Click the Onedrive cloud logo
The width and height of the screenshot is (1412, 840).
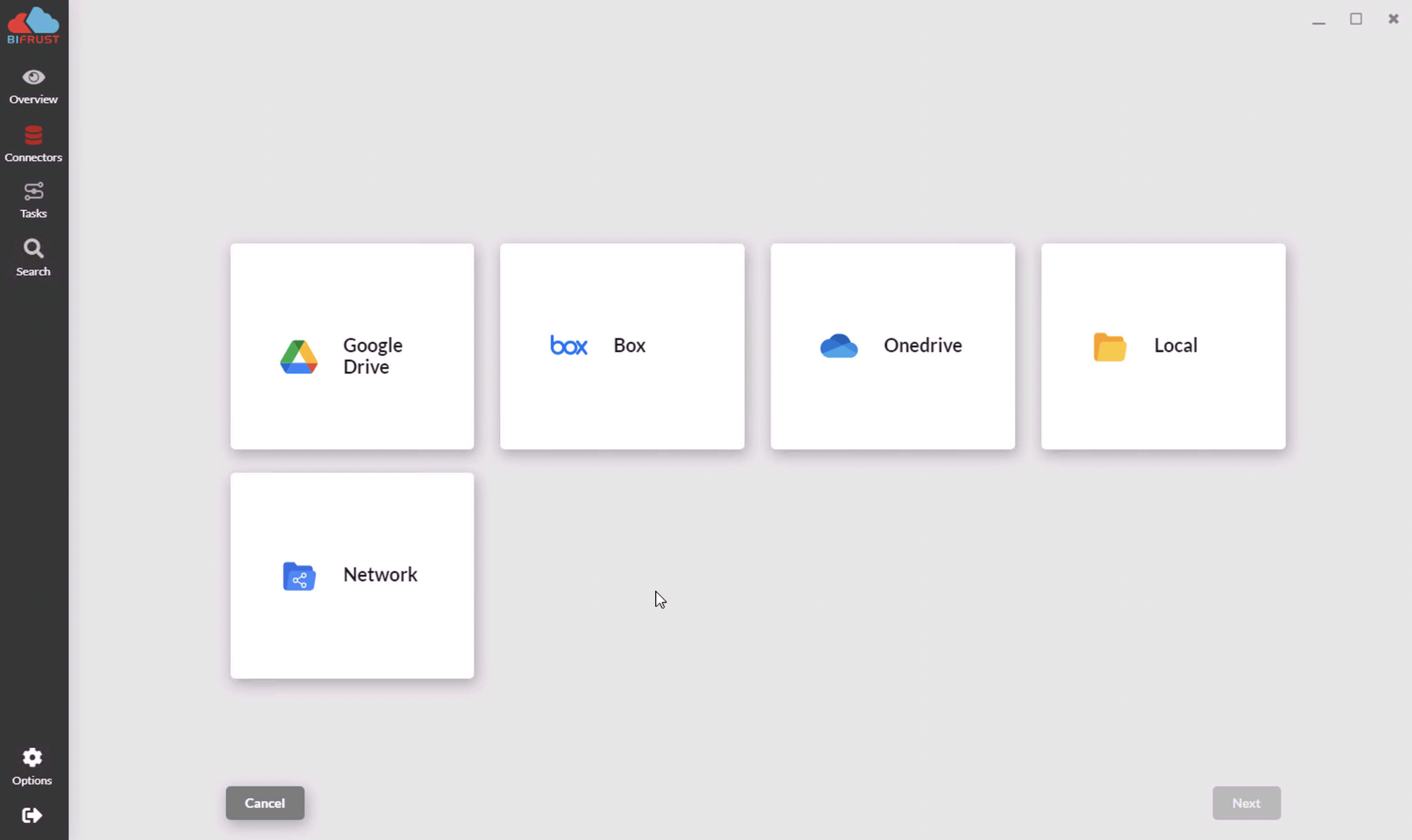click(x=839, y=345)
